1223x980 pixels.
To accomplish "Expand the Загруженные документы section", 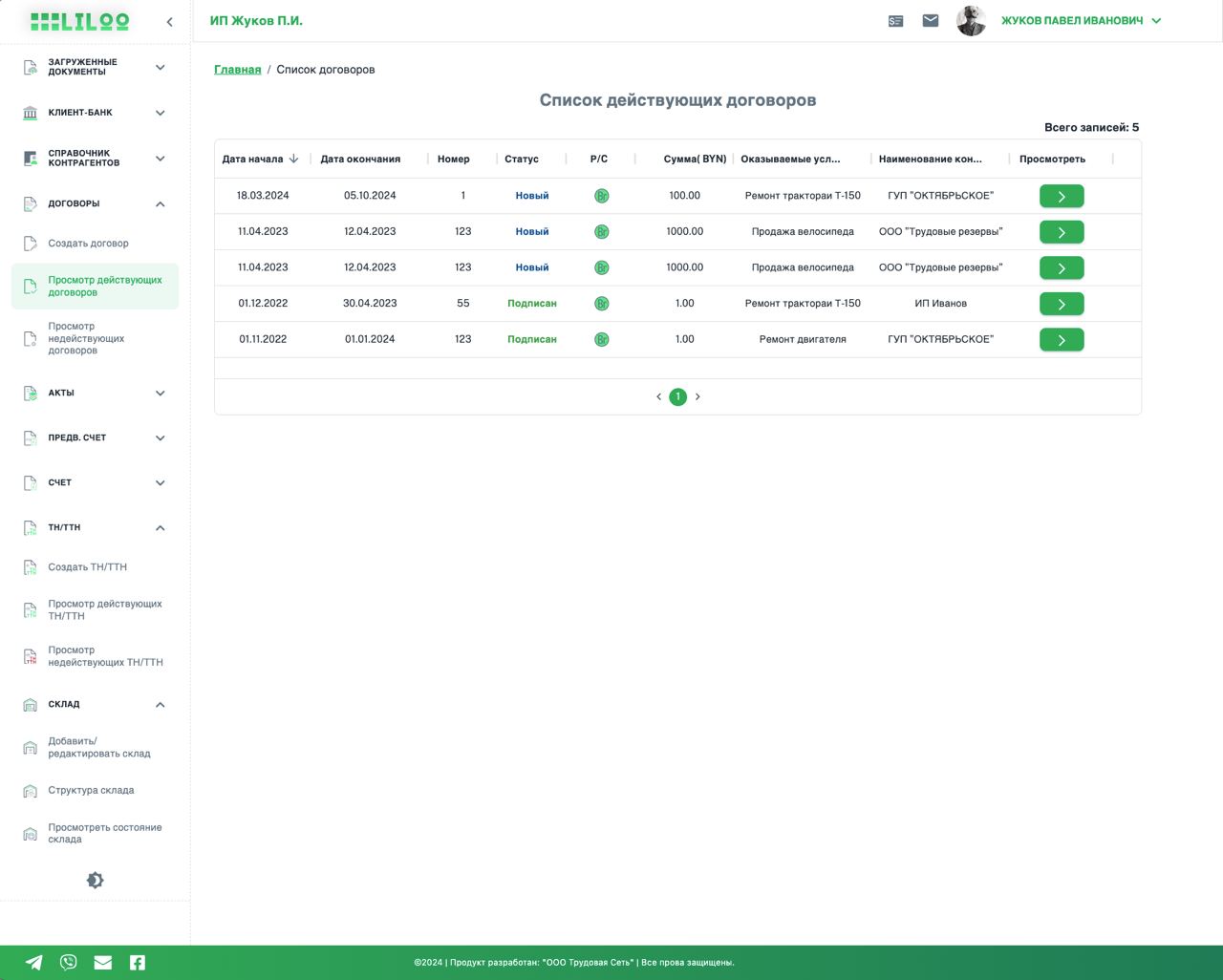I will [x=161, y=67].
